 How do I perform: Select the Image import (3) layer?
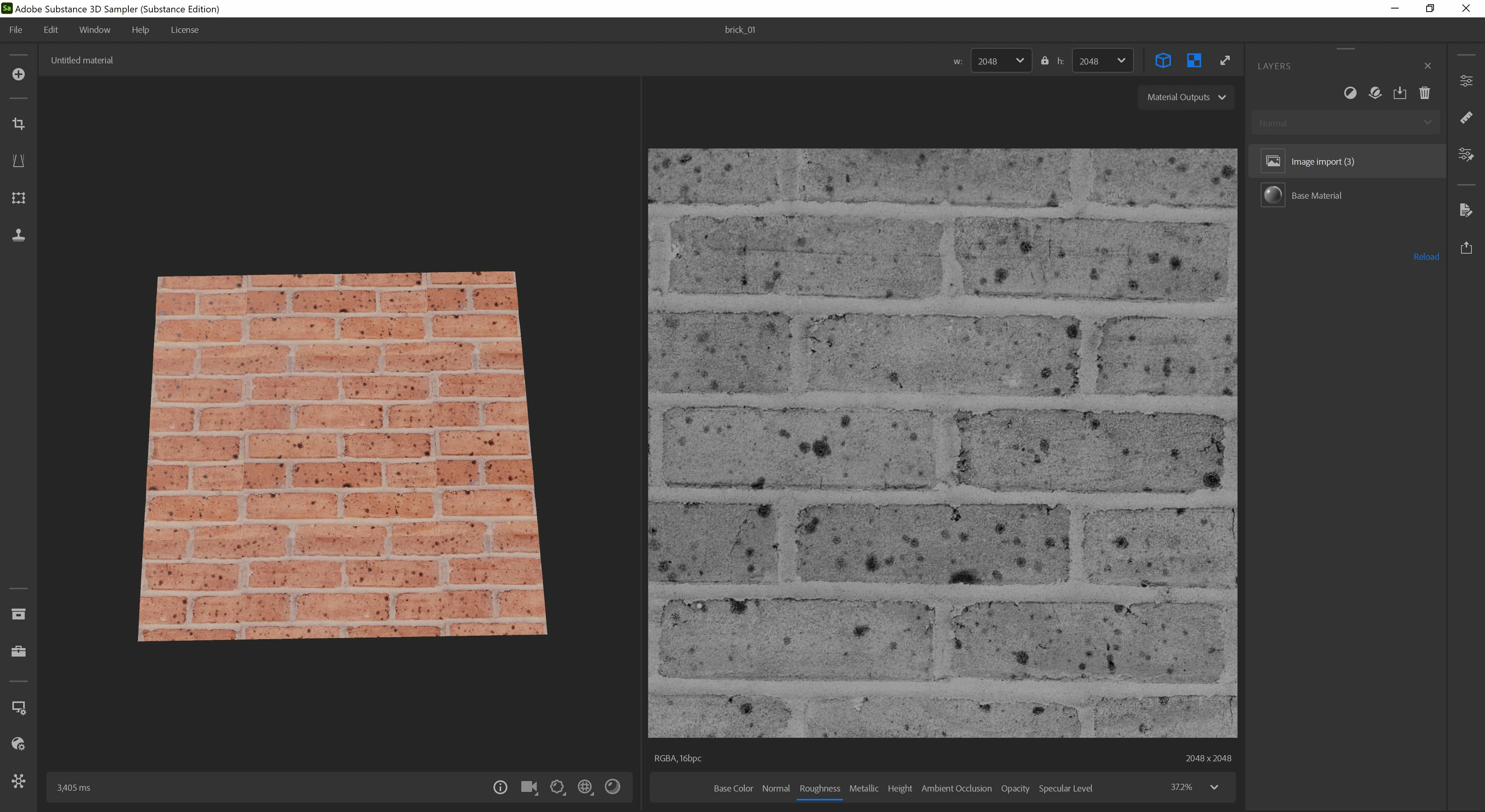(1323, 162)
